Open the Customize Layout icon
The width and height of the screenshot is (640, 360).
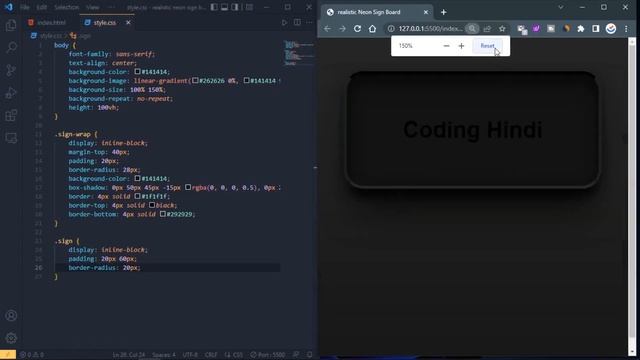point(249,7)
